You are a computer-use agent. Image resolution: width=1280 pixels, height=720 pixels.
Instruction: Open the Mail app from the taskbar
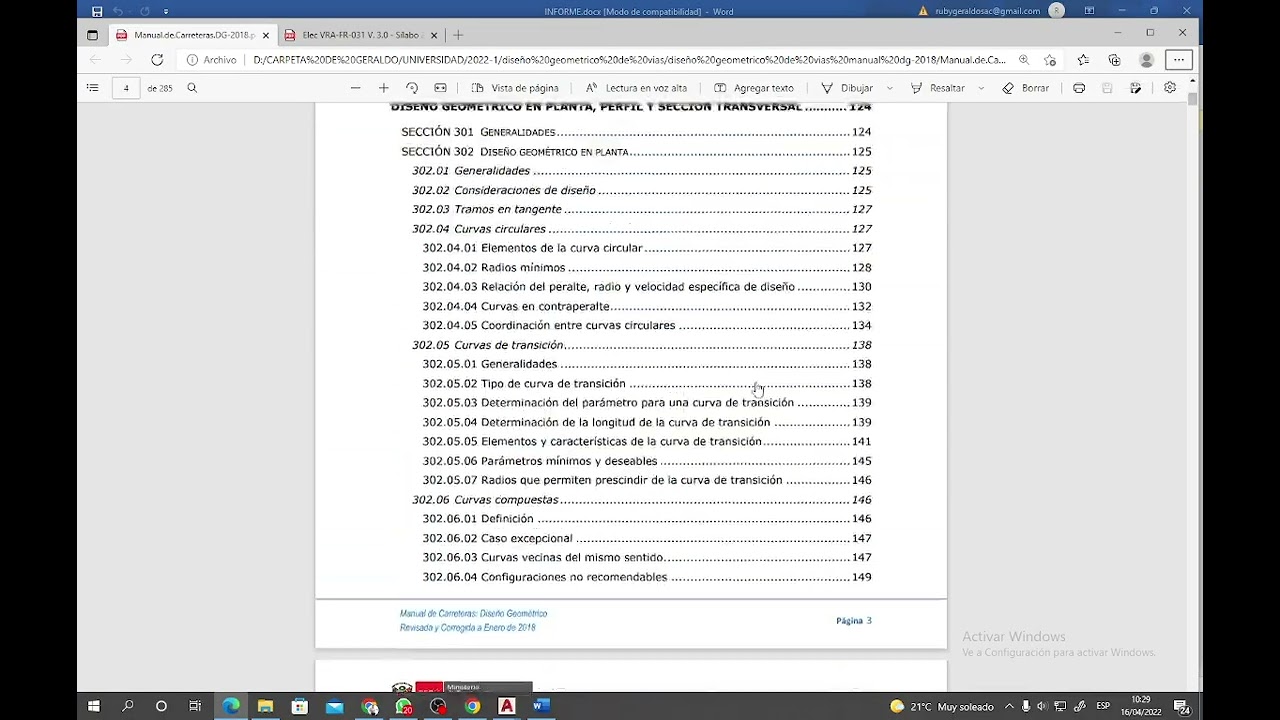click(334, 706)
